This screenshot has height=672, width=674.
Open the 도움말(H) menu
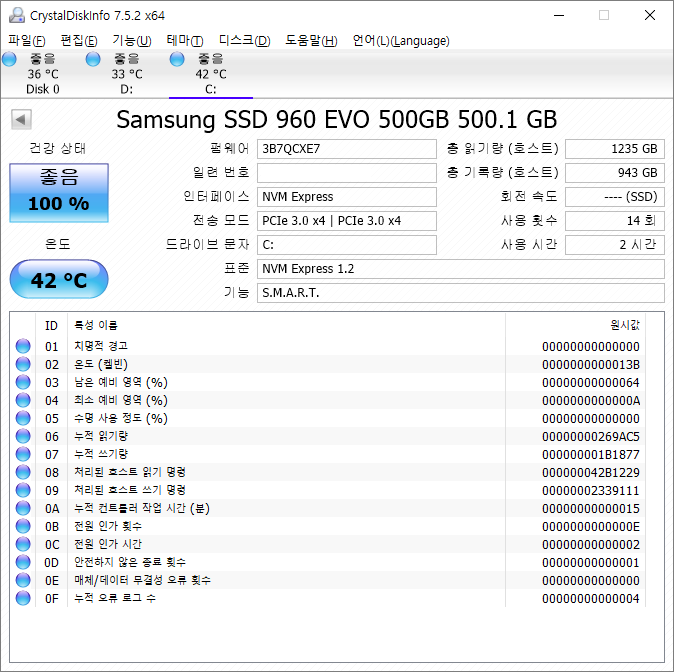click(311, 40)
